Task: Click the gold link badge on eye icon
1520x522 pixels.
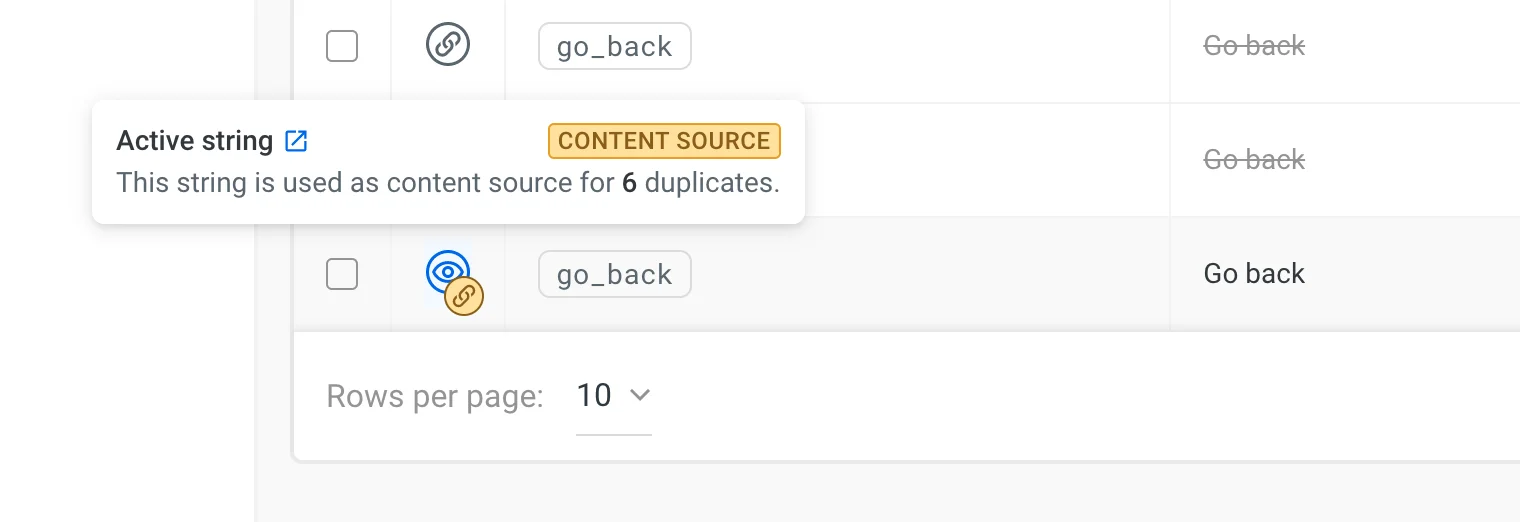Action: [464, 296]
